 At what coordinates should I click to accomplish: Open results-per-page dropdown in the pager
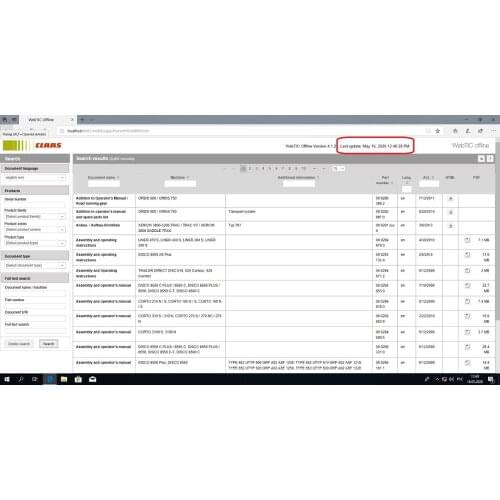338,169
